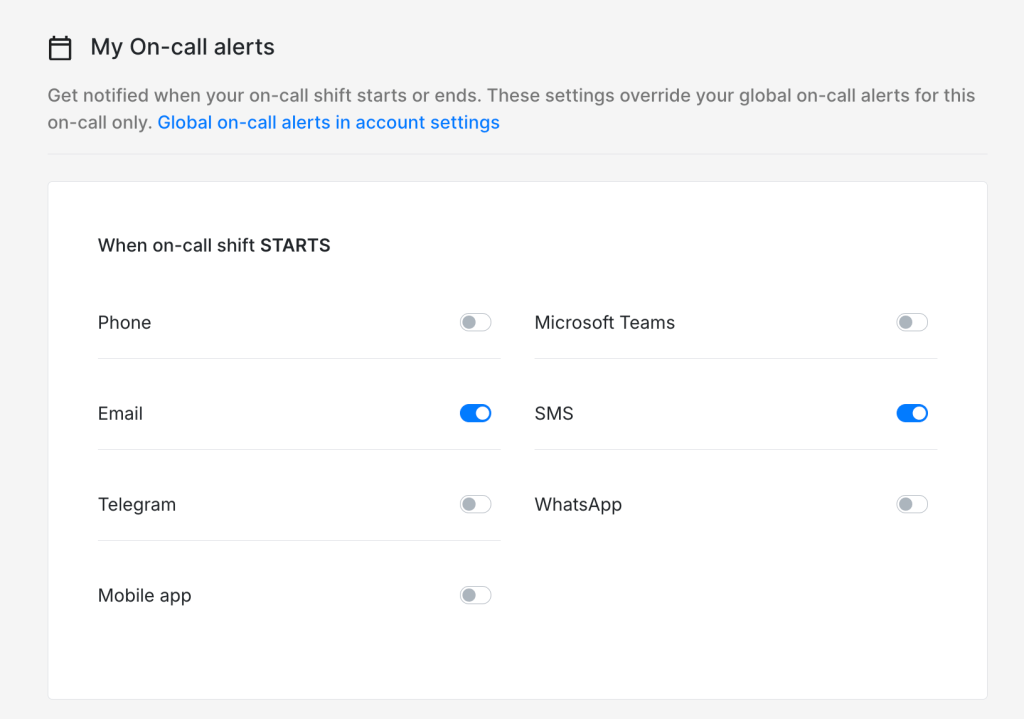
Task: Enable the Microsoft Teams toggle
Action: 912,322
